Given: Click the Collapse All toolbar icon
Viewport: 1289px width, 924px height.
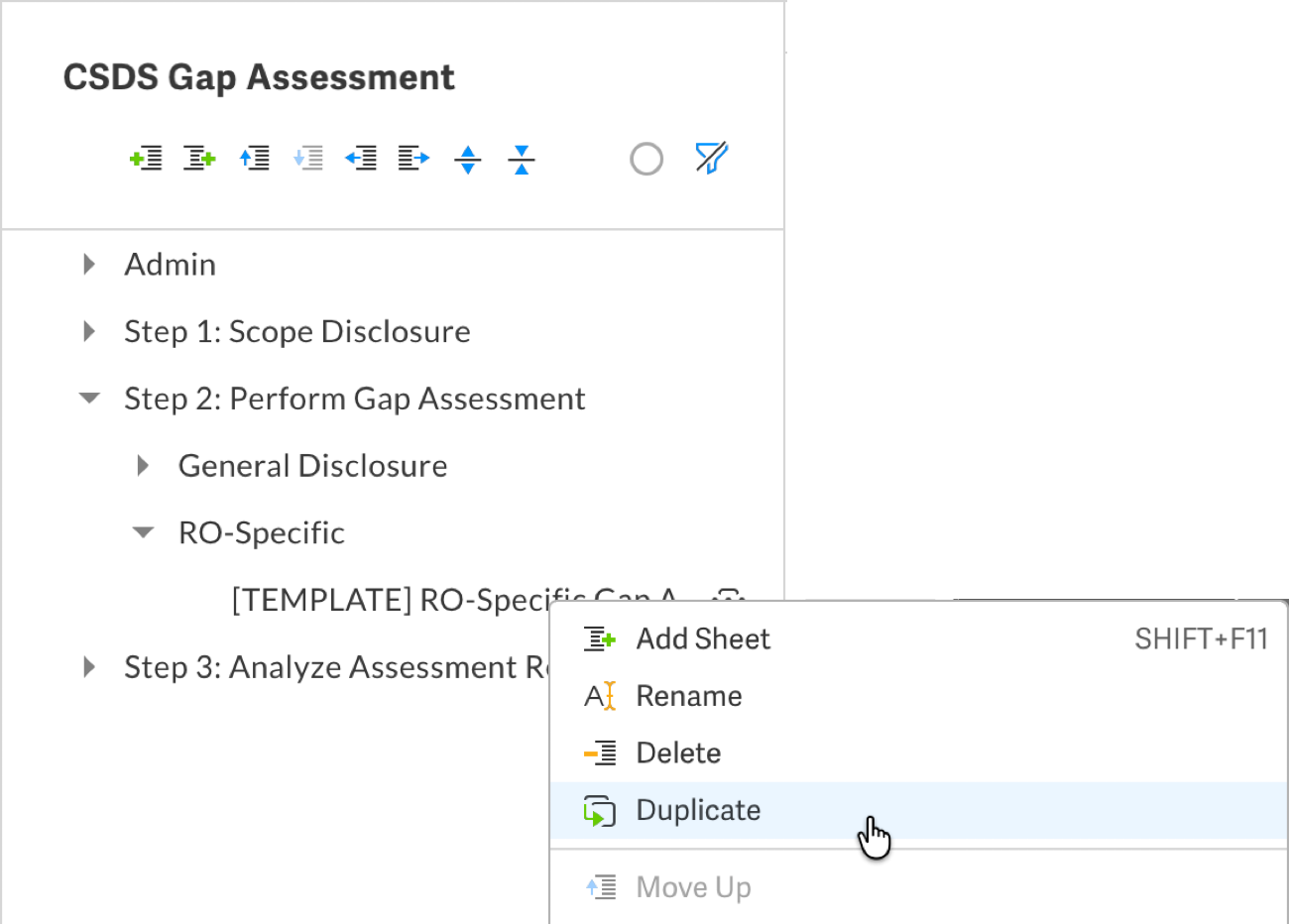Looking at the screenshot, I should click(522, 159).
